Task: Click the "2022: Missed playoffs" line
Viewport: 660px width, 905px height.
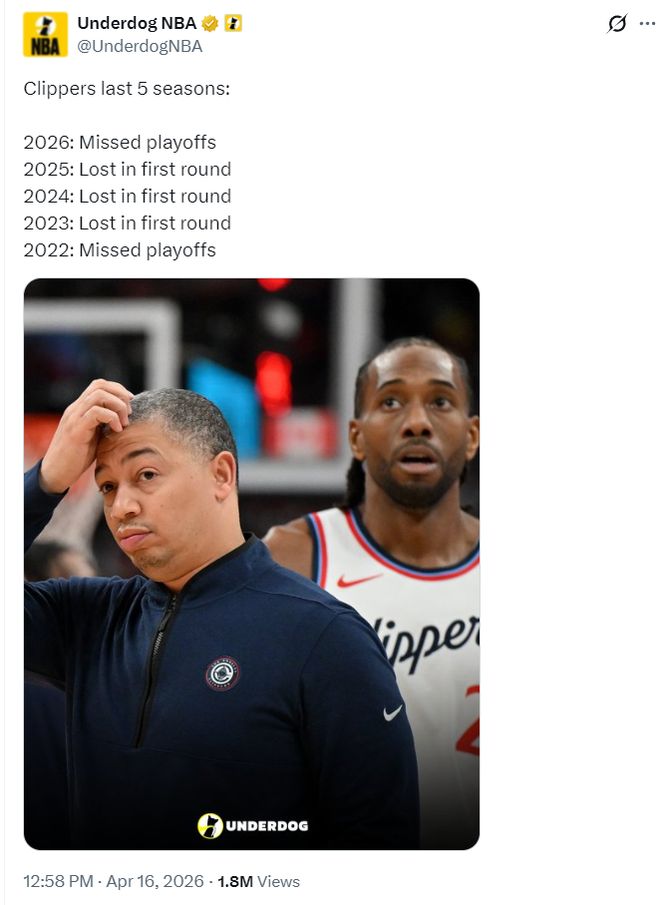Action: click(x=120, y=250)
